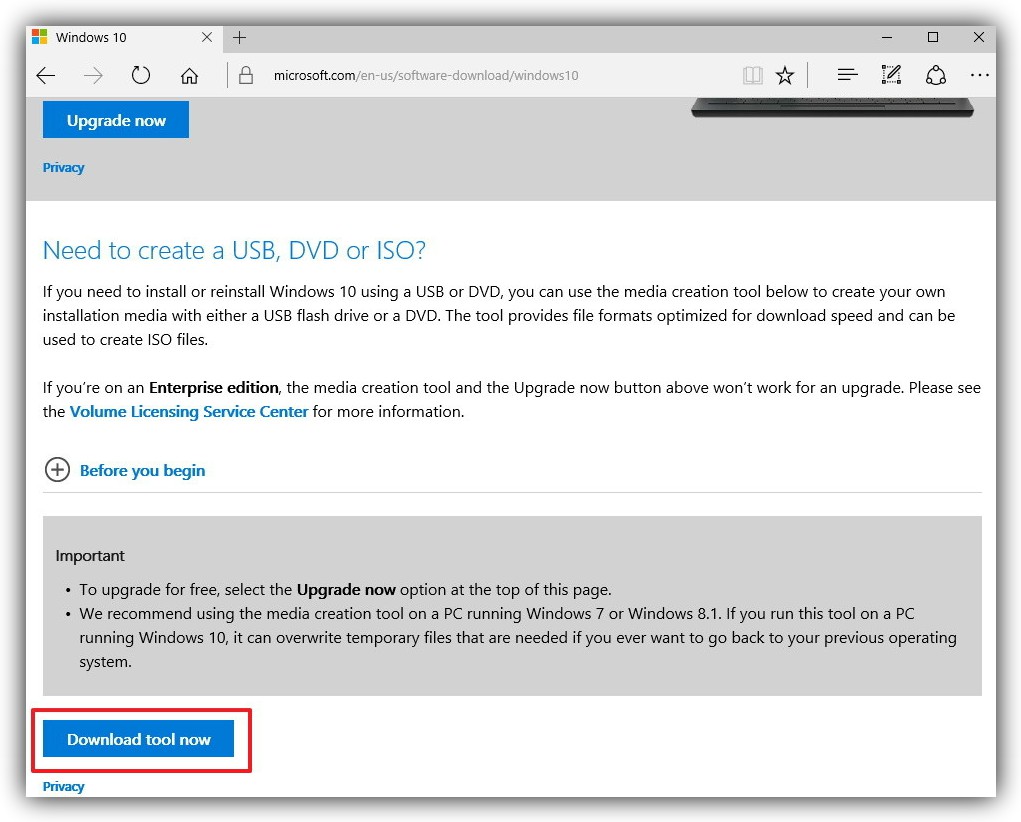Open Privacy link under Upgrade now
This screenshot has height=822, width=1021.
coord(63,167)
